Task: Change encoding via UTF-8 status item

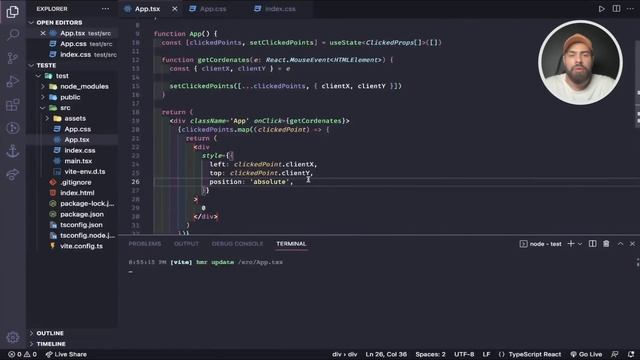Action: click(x=464, y=354)
